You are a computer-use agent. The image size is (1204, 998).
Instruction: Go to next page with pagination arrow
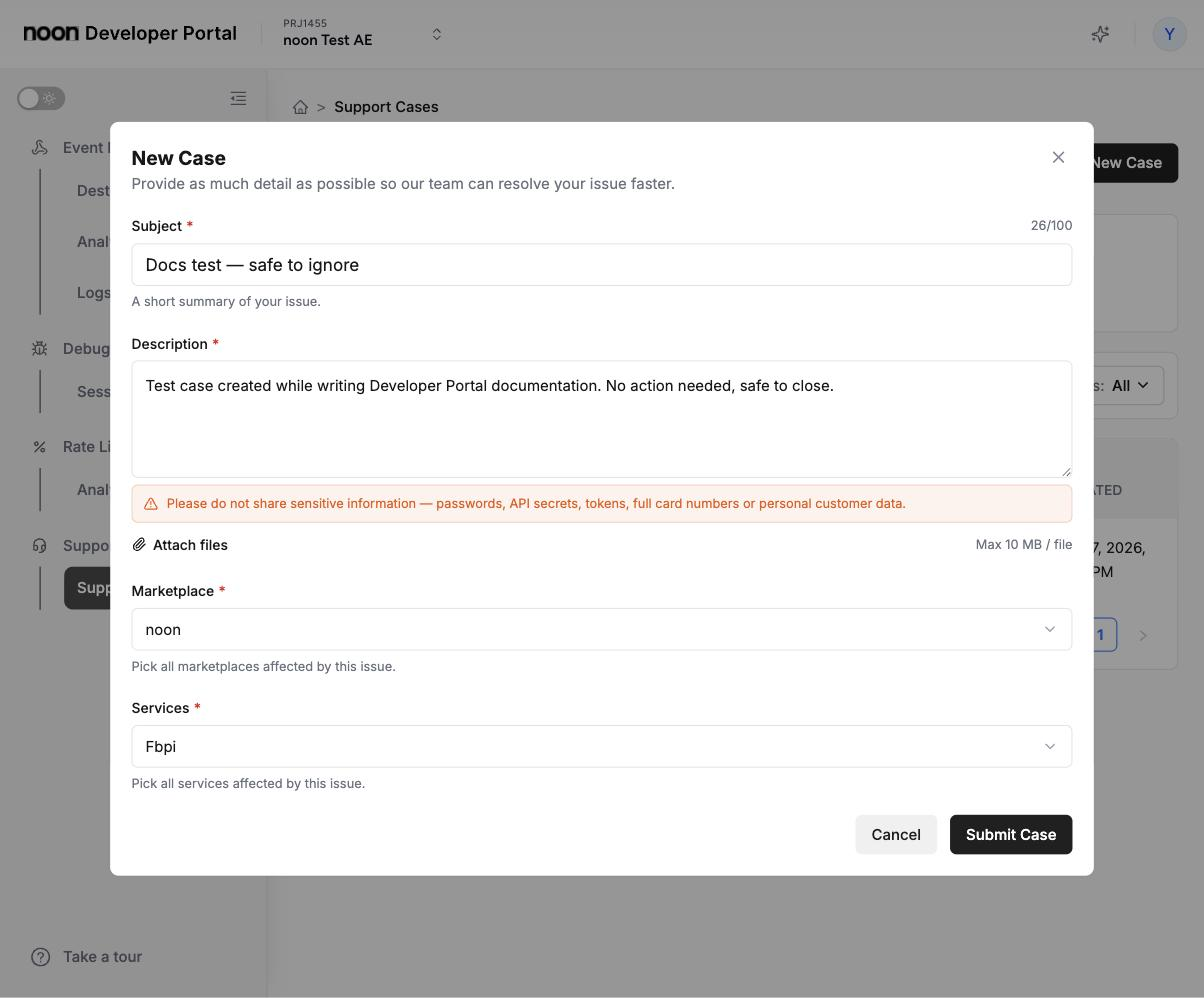1143,635
